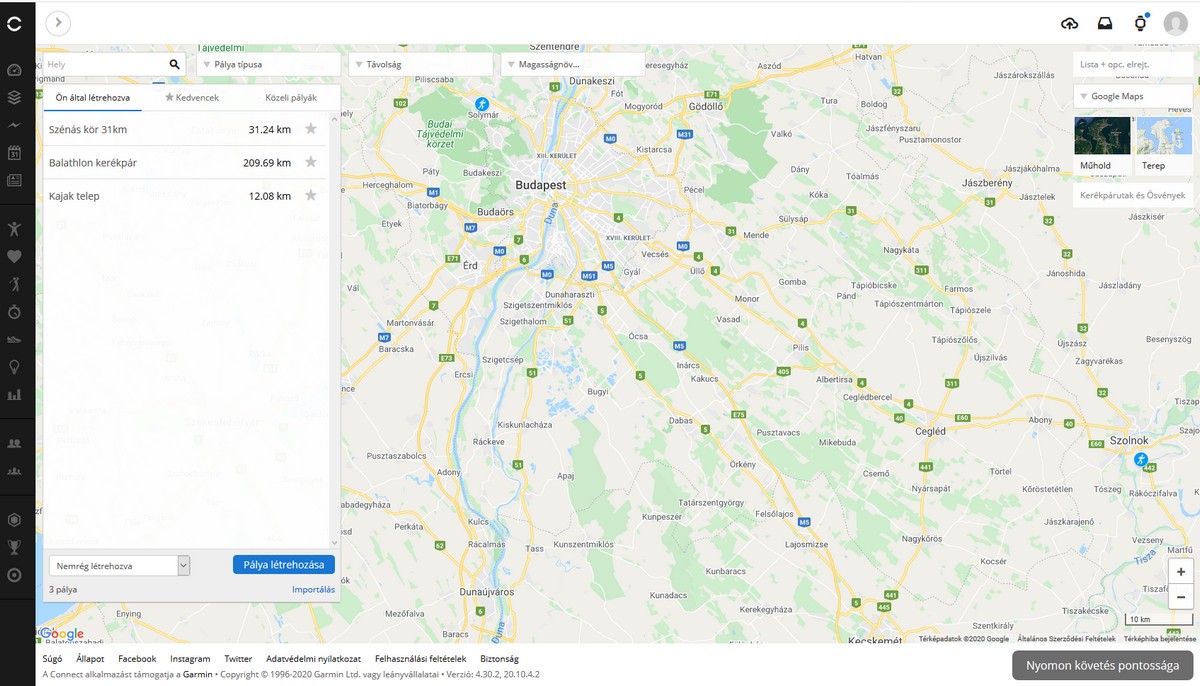The width and height of the screenshot is (1200, 686).
Task: Focus the Hely location search field
Action: click(x=105, y=64)
